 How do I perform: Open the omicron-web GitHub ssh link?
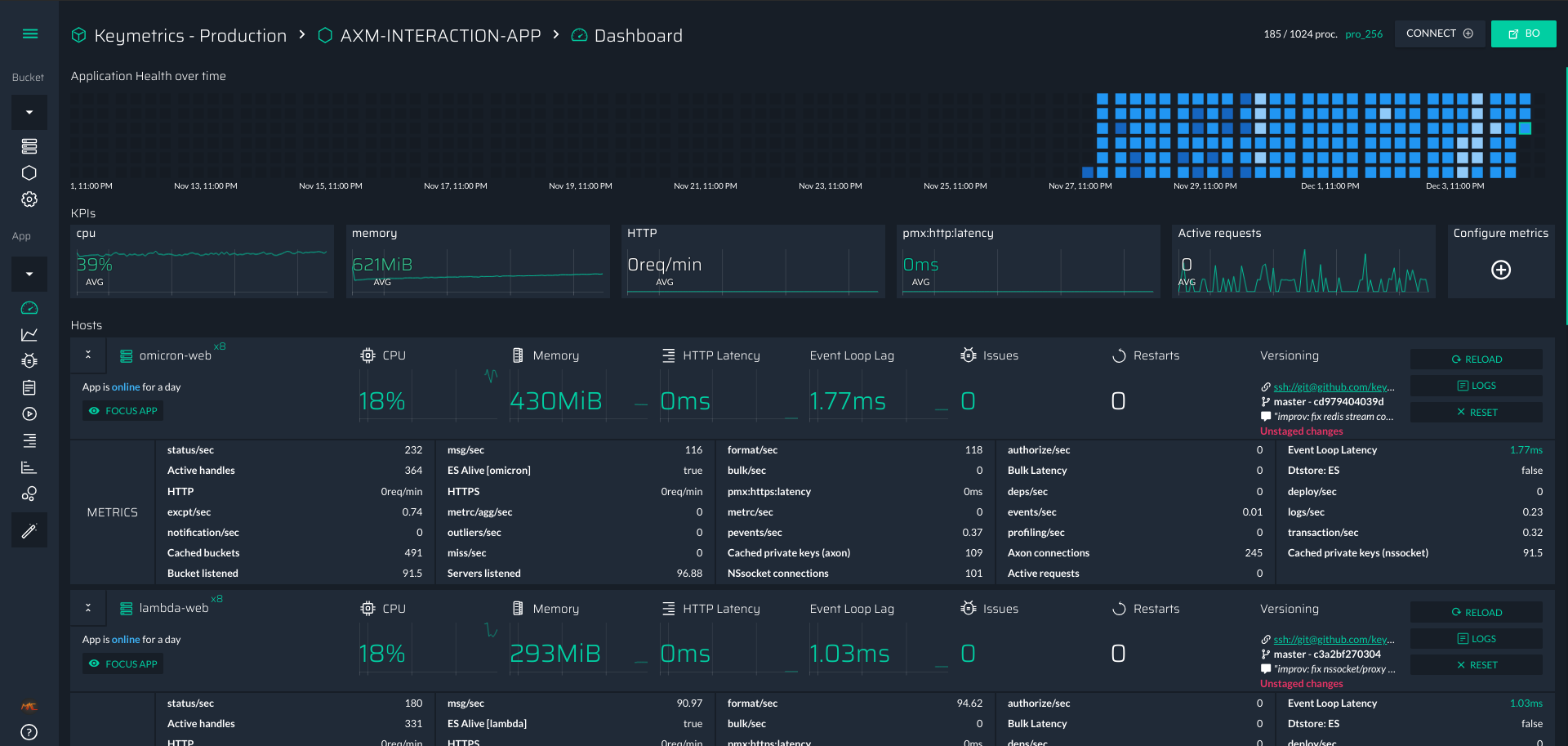tap(1333, 387)
